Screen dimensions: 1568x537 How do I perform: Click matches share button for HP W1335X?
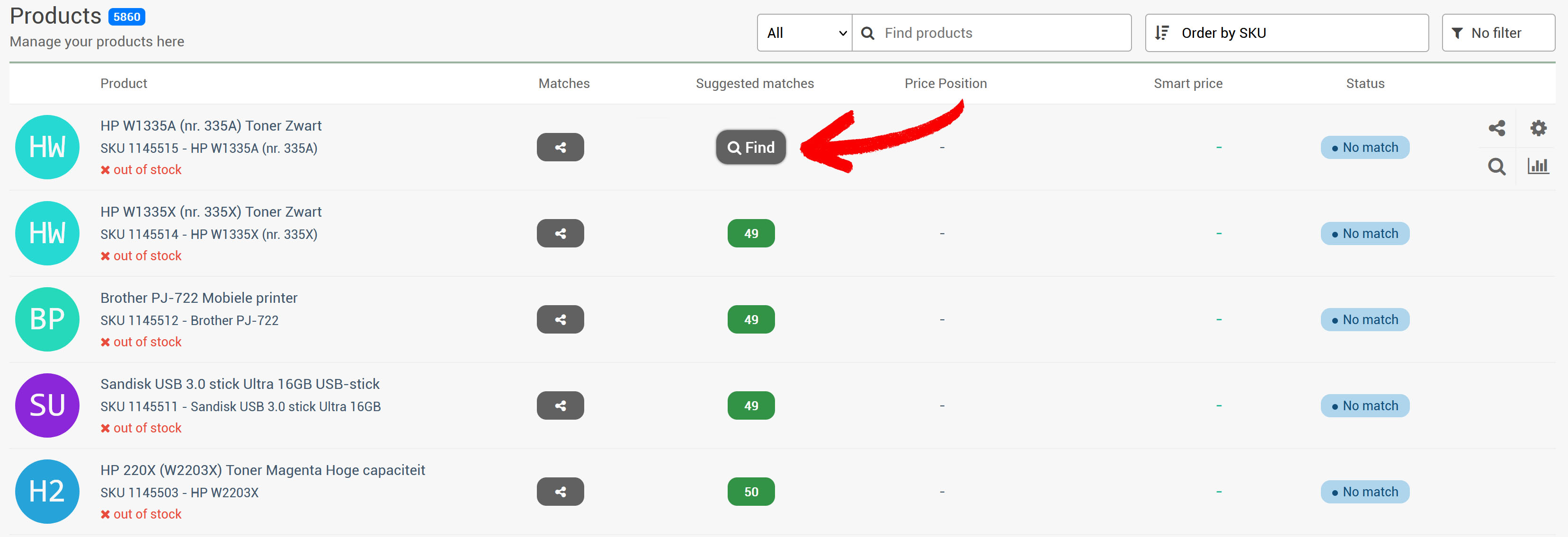point(560,234)
